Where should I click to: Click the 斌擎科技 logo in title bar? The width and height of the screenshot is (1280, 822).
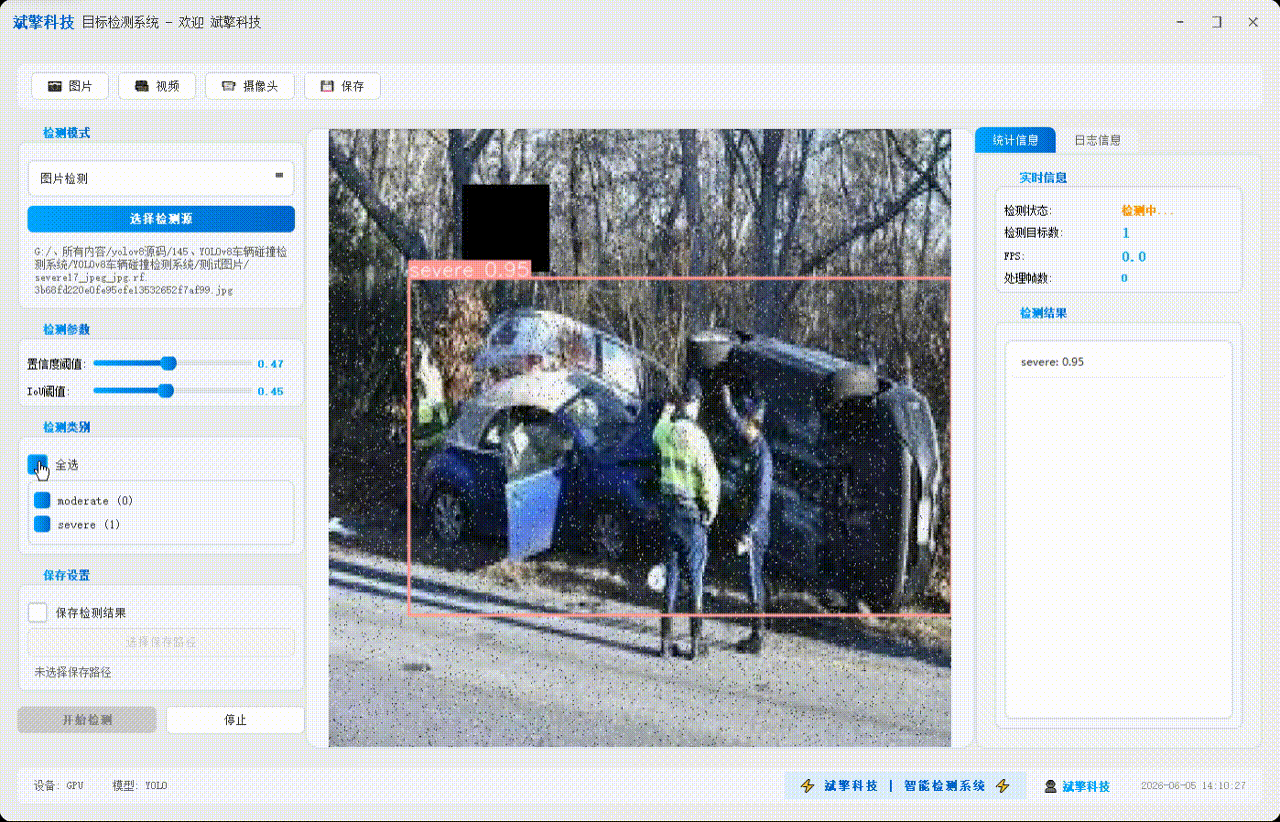tap(43, 22)
